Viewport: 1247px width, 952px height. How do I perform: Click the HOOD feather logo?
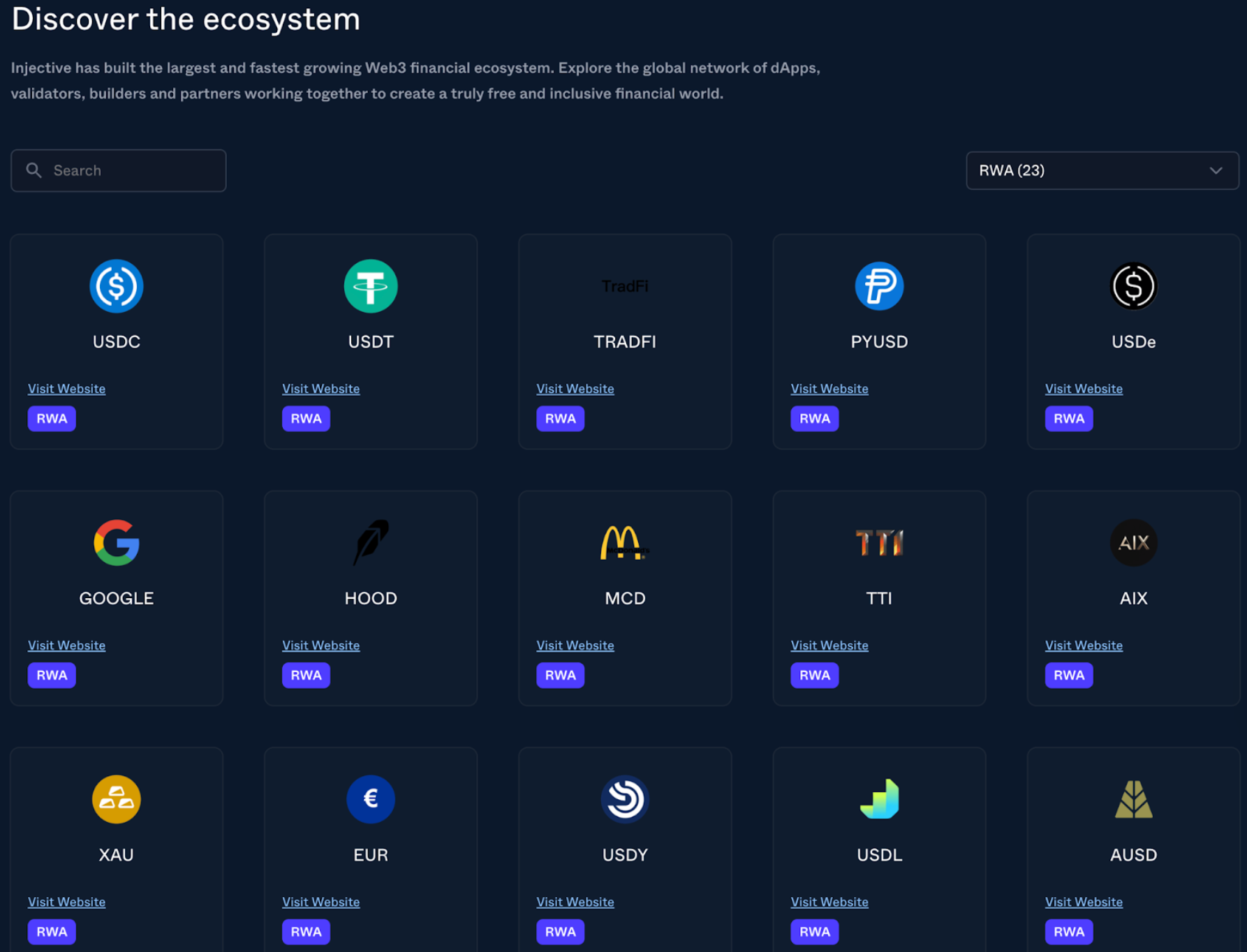(371, 542)
